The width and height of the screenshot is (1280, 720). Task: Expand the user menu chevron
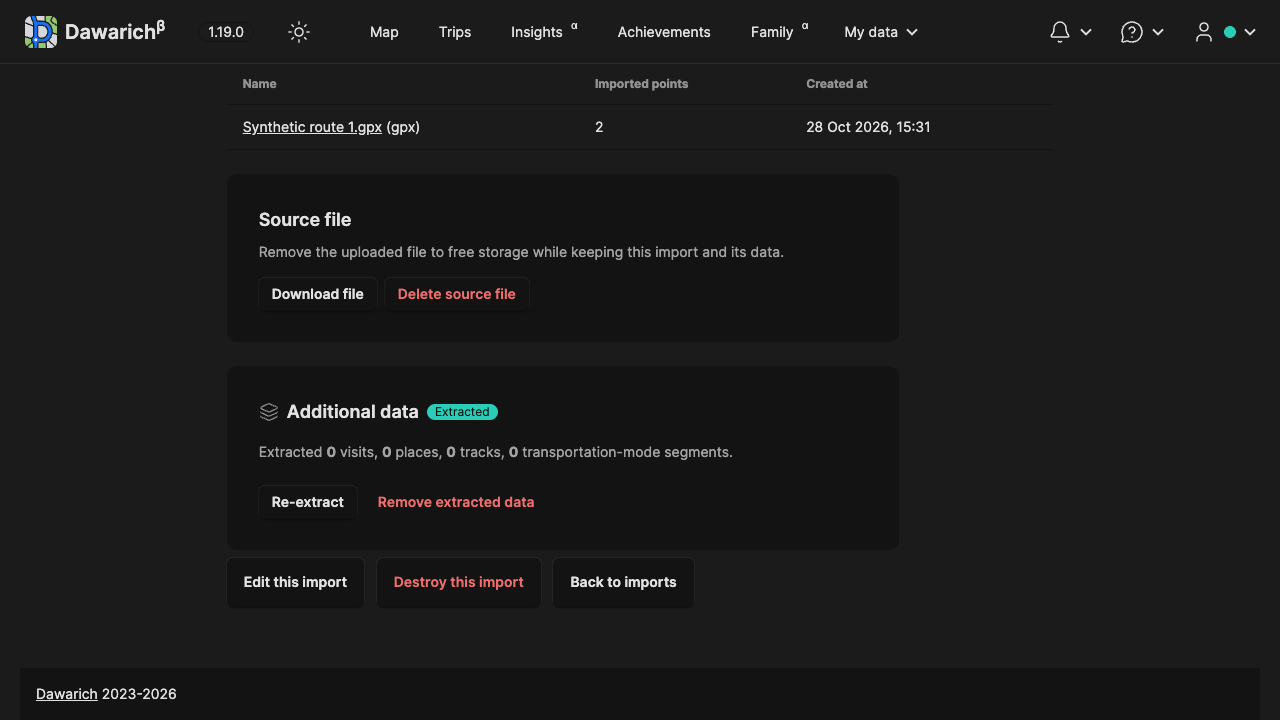[x=1250, y=32]
